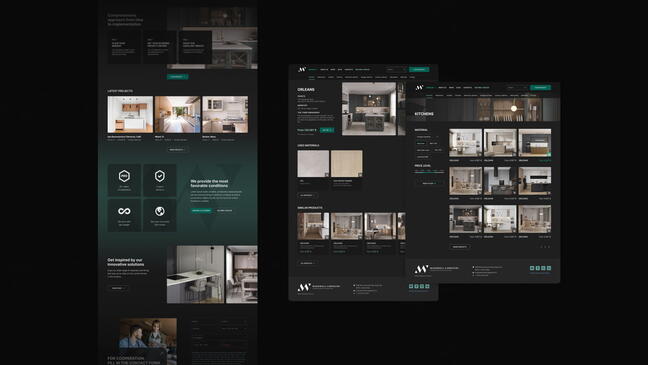Viewport: 648px width, 365px height.
Task: Click the Price Level slider on Kitchens page
Action: pyautogui.click(x=429, y=171)
